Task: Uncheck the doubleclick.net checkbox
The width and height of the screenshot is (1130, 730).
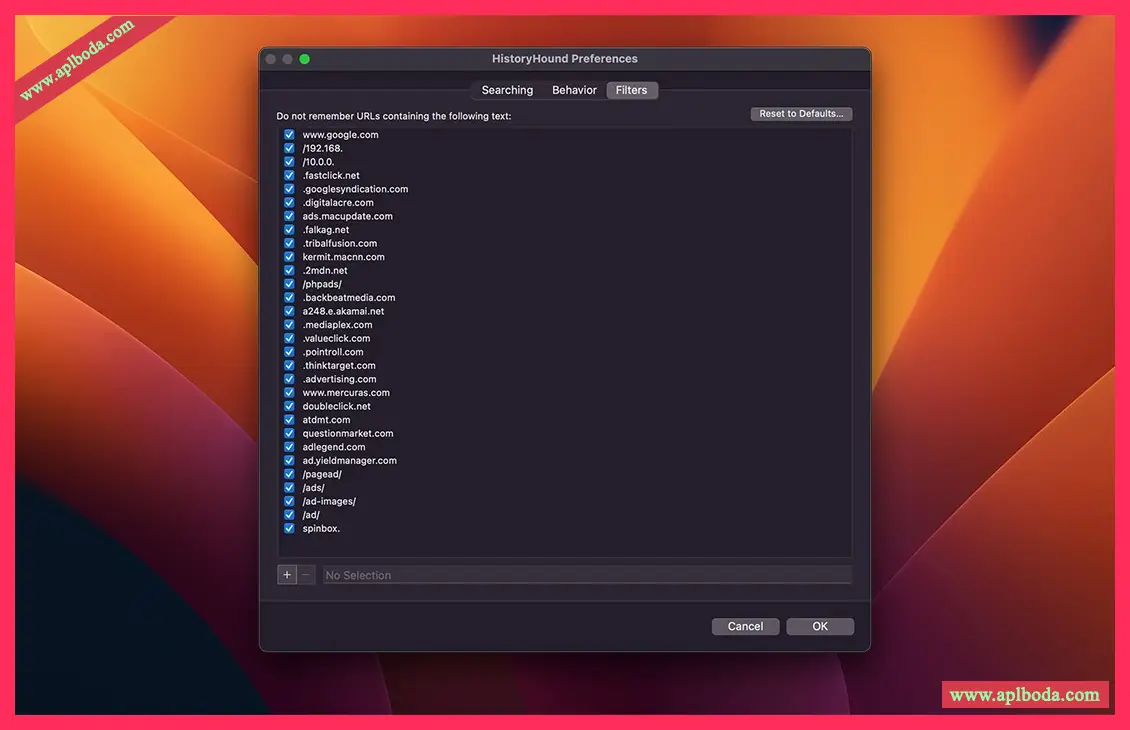Action: click(289, 406)
